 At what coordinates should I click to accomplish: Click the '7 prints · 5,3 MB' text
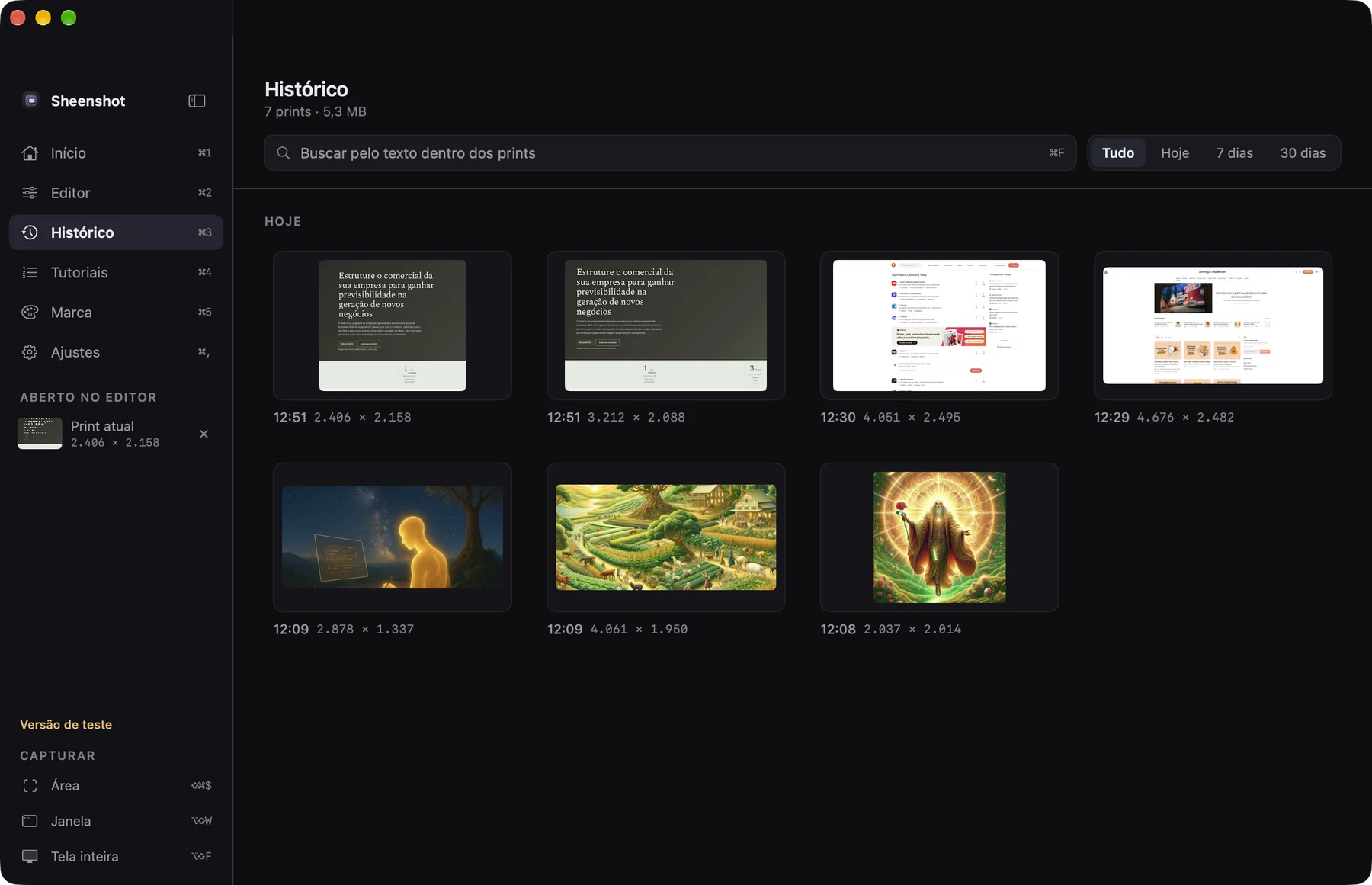coord(315,112)
